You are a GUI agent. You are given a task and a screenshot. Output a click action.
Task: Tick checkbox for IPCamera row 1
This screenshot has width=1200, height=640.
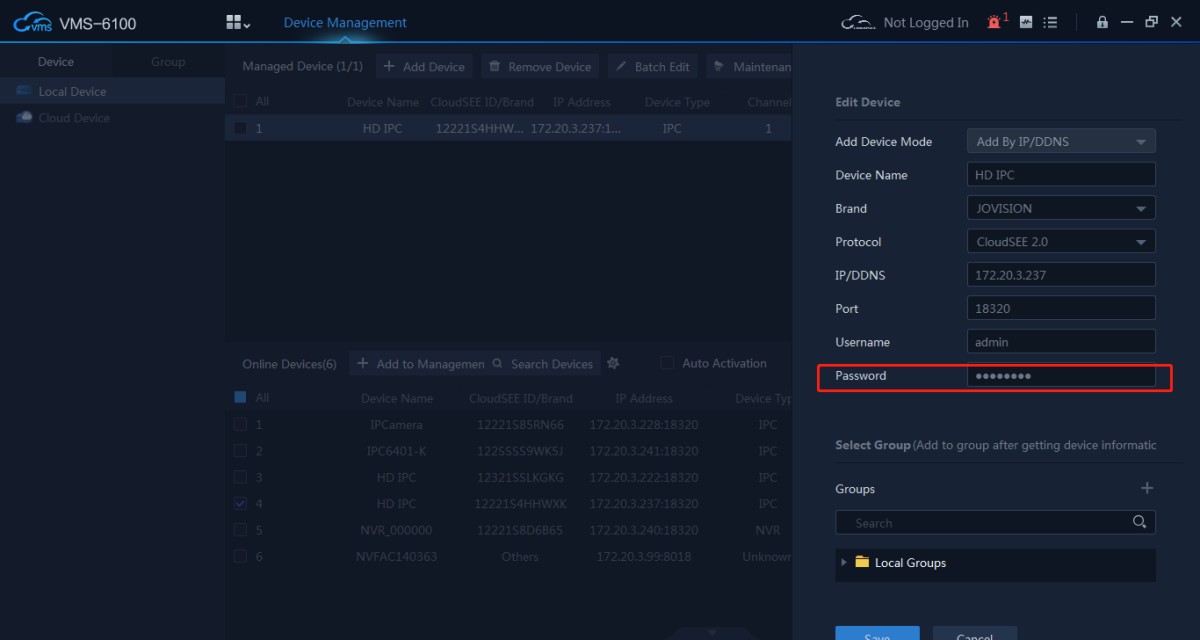point(240,424)
